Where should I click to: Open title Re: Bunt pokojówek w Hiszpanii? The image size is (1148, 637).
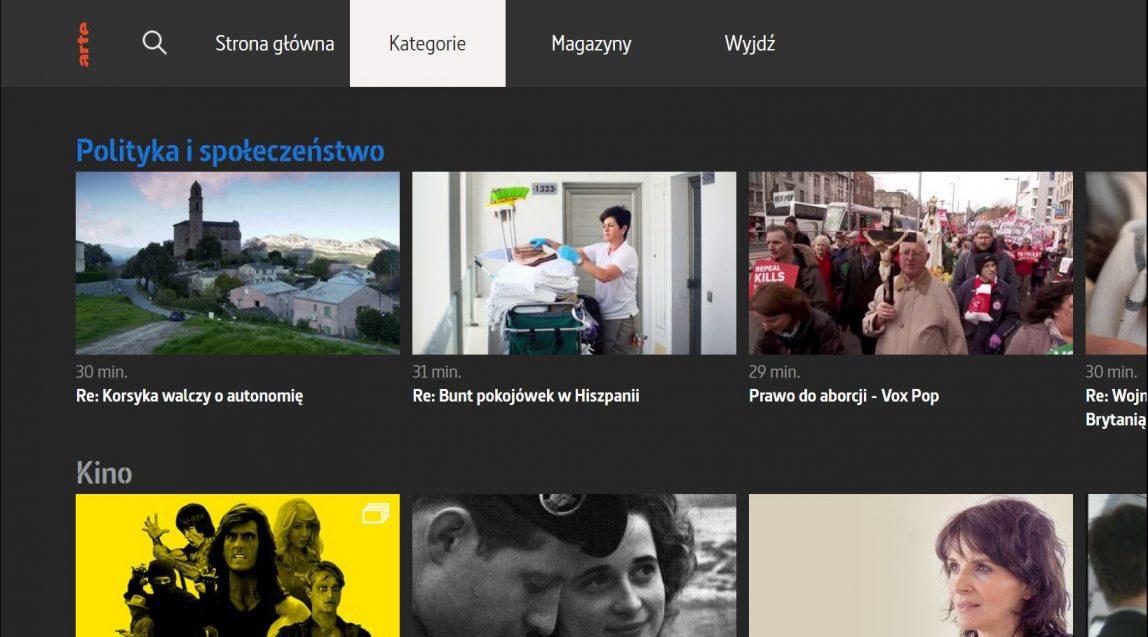tap(526, 396)
